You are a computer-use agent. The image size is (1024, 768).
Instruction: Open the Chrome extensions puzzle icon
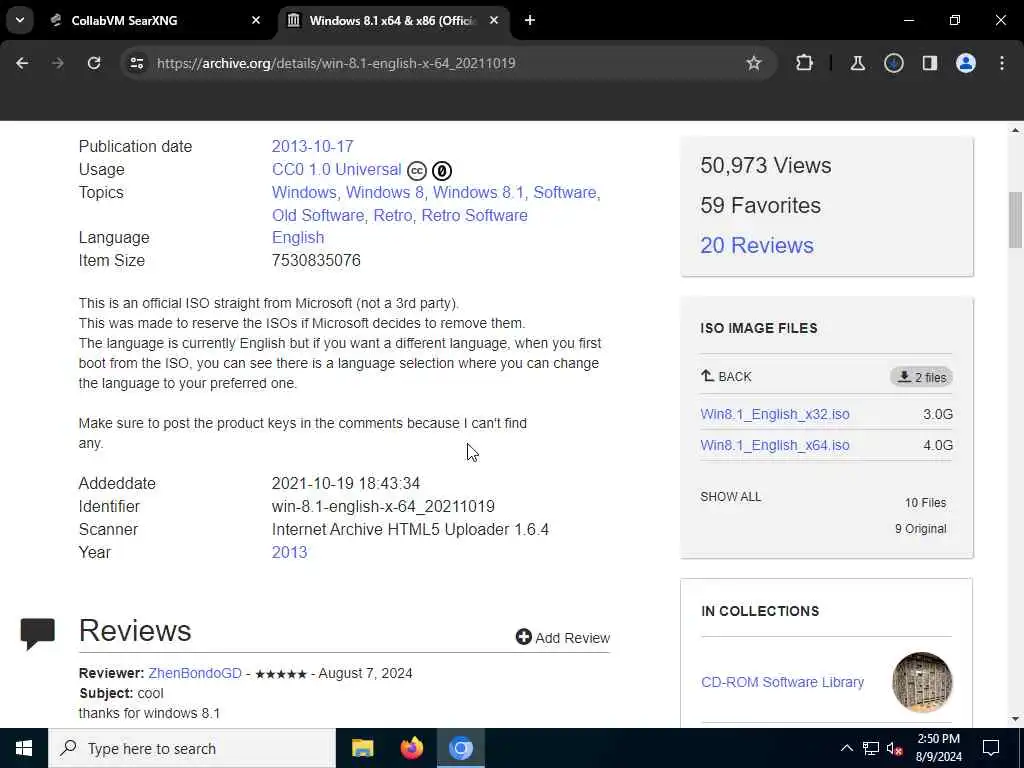pos(805,63)
